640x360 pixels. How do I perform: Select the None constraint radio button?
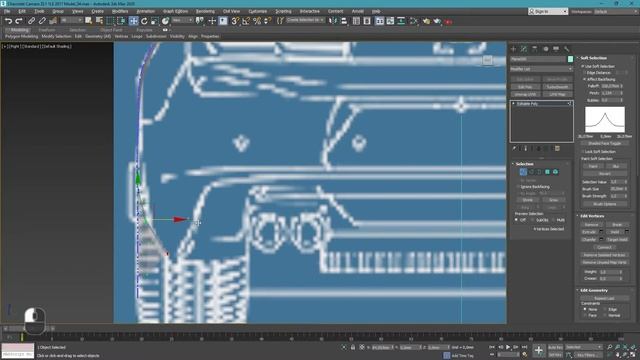pyautogui.click(x=585, y=309)
